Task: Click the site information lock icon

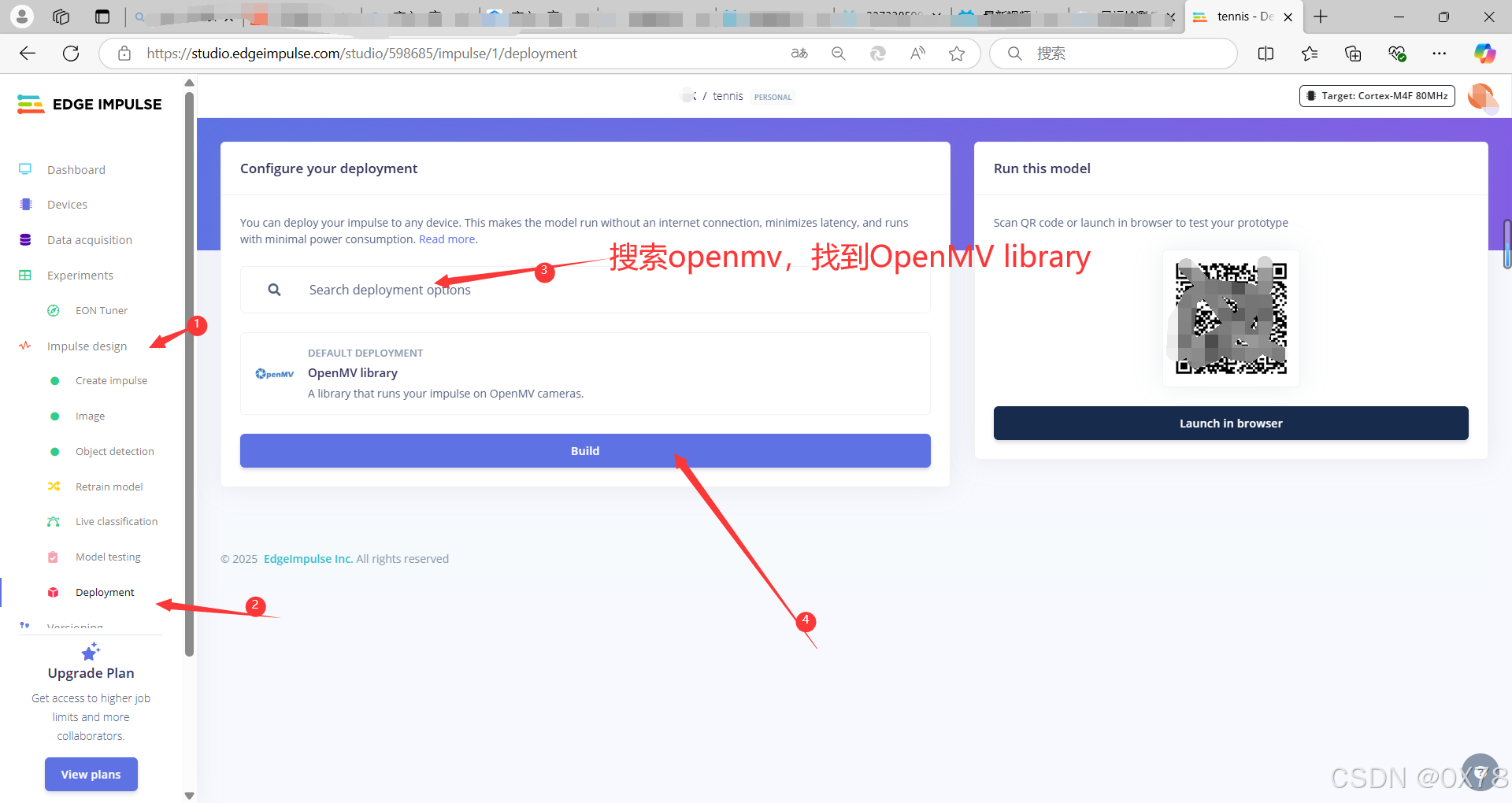Action: 124,54
